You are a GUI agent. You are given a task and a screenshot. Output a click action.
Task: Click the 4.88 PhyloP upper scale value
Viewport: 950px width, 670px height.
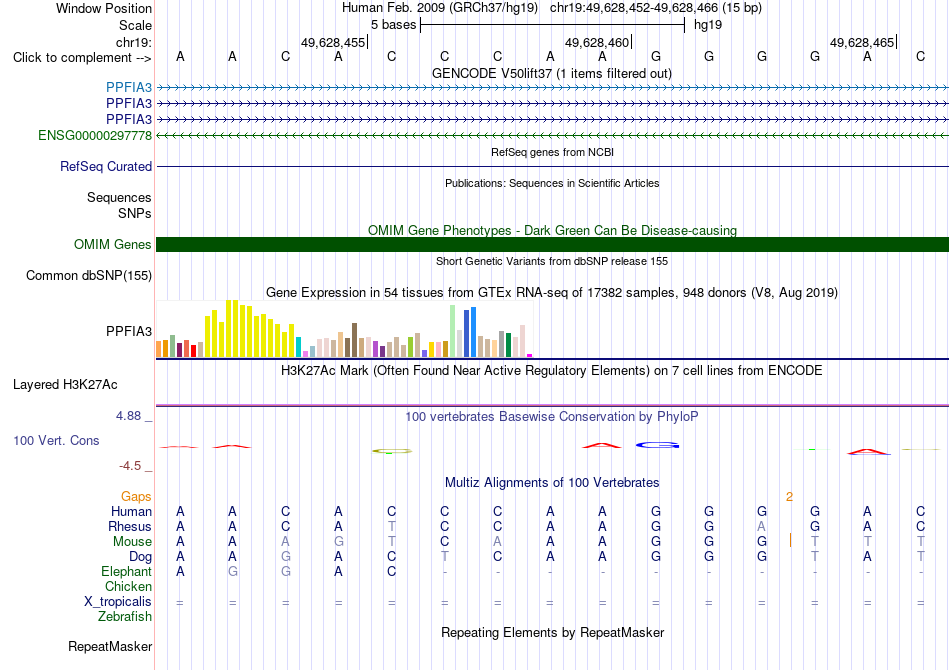point(128,416)
